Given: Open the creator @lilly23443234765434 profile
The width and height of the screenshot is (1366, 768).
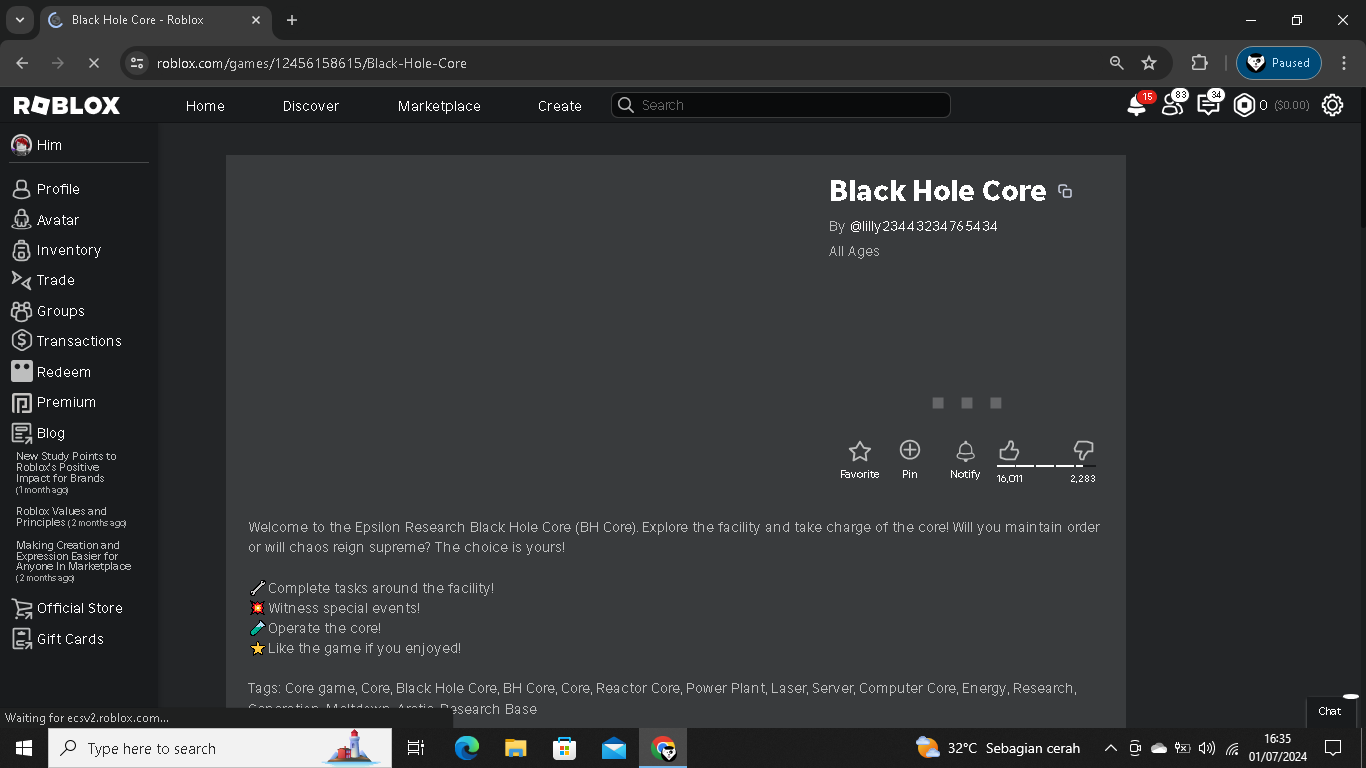Looking at the screenshot, I should click(x=923, y=226).
